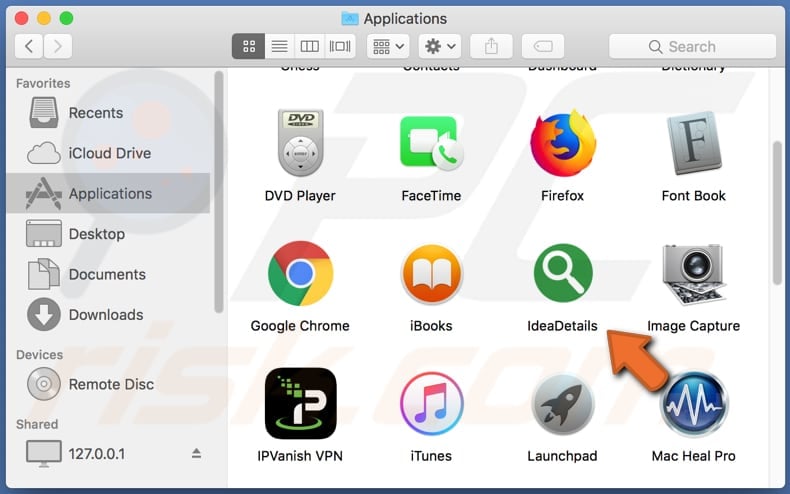Open the item arrangement dropdown
Image resolution: width=790 pixels, height=494 pixels.
click(388, 46)
